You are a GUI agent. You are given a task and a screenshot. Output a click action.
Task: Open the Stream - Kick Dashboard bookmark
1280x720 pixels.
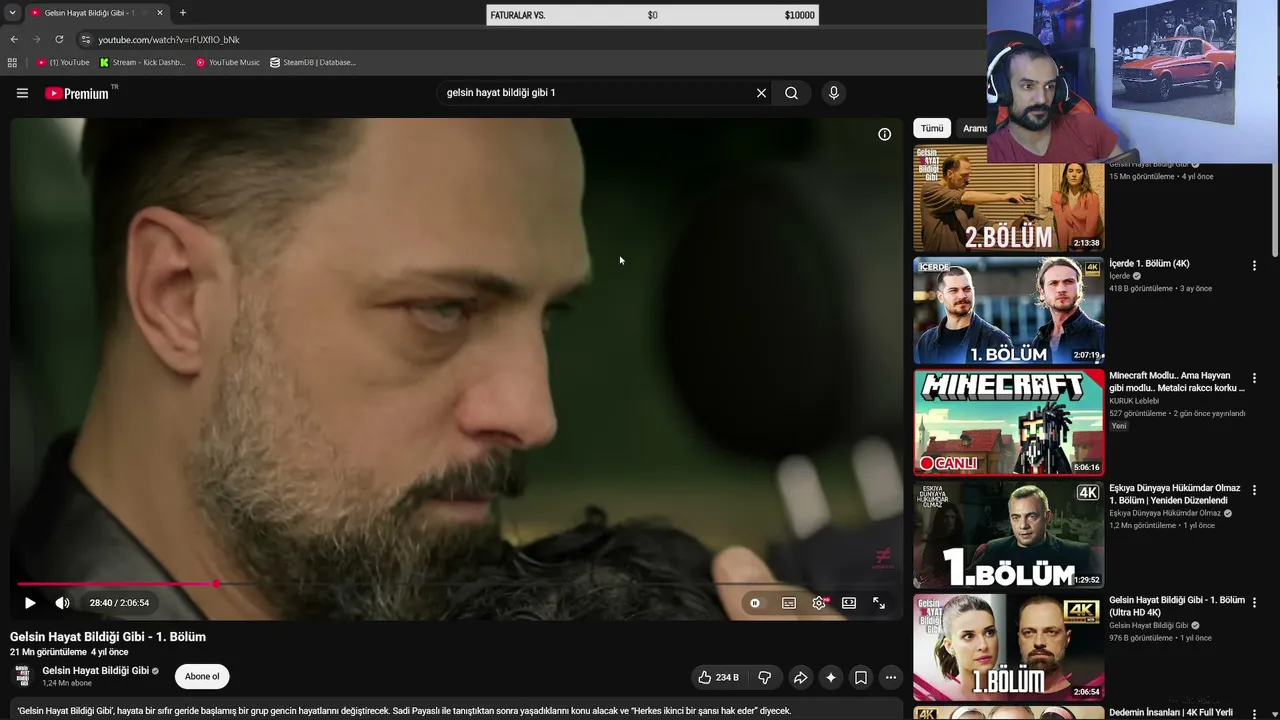click(142, 62)
